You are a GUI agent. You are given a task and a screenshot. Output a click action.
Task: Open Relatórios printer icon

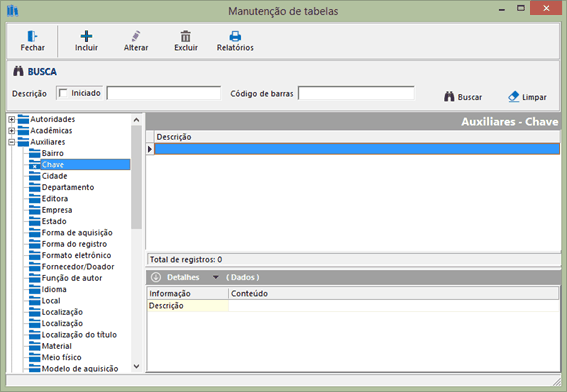click(235, 36)
